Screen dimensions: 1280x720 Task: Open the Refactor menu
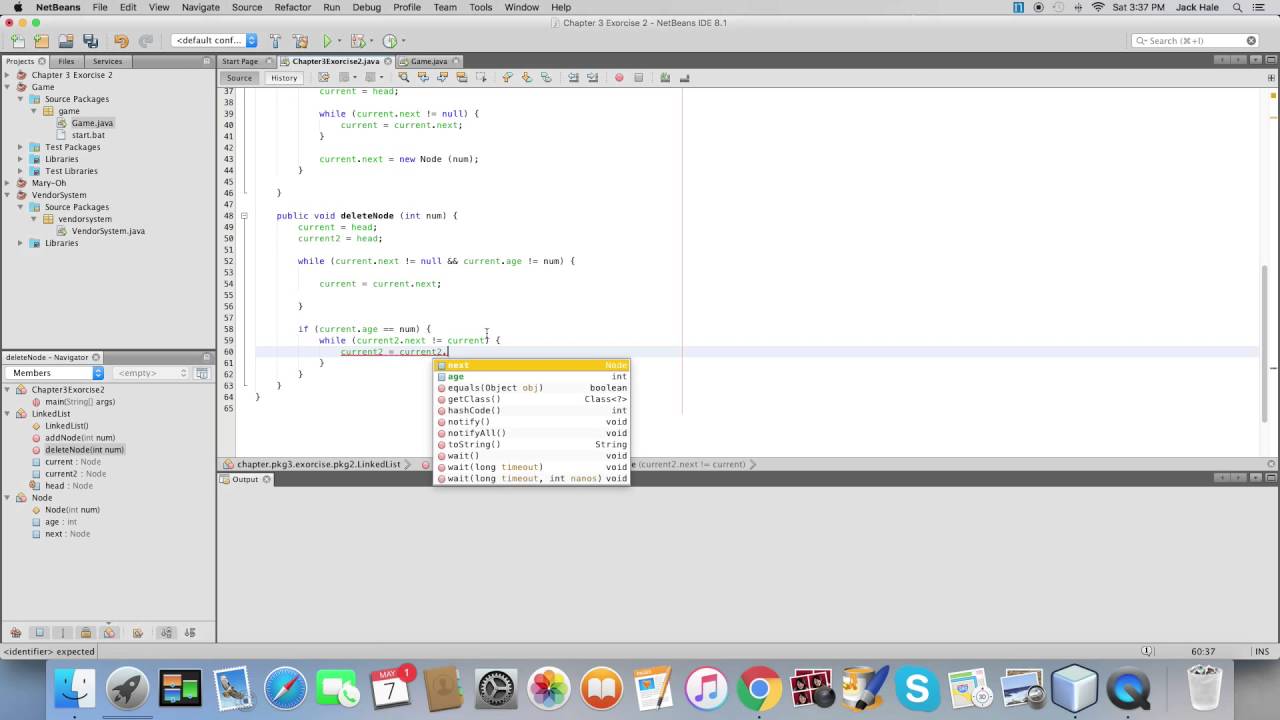[293, 7]
